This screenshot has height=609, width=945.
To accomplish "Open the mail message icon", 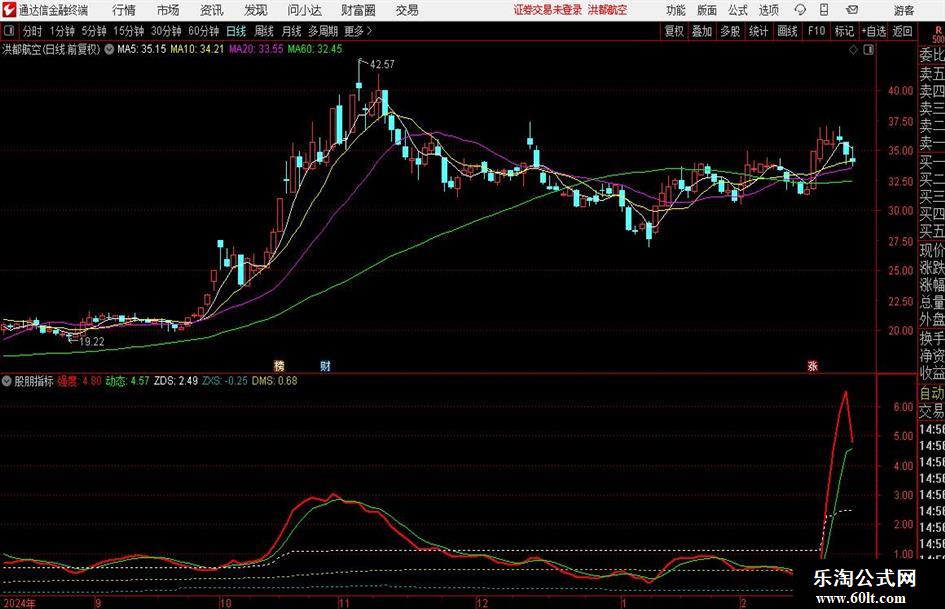I will [852, 10].
